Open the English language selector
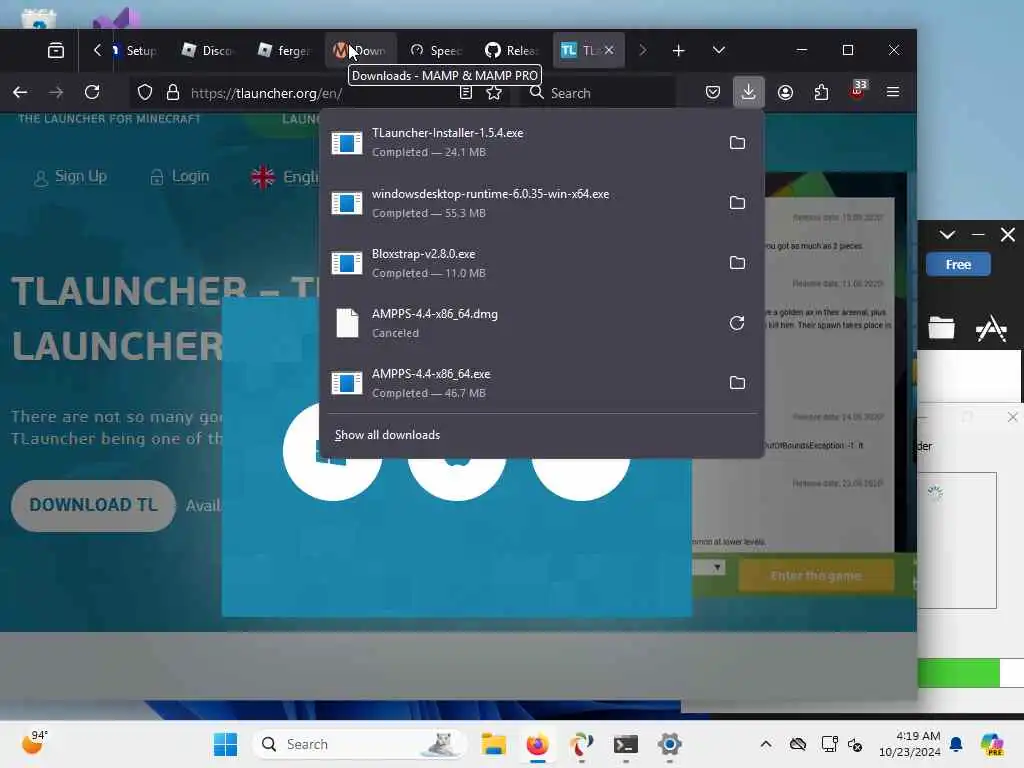The height and width of the screenshot is (768, 1024). point(285,176)
